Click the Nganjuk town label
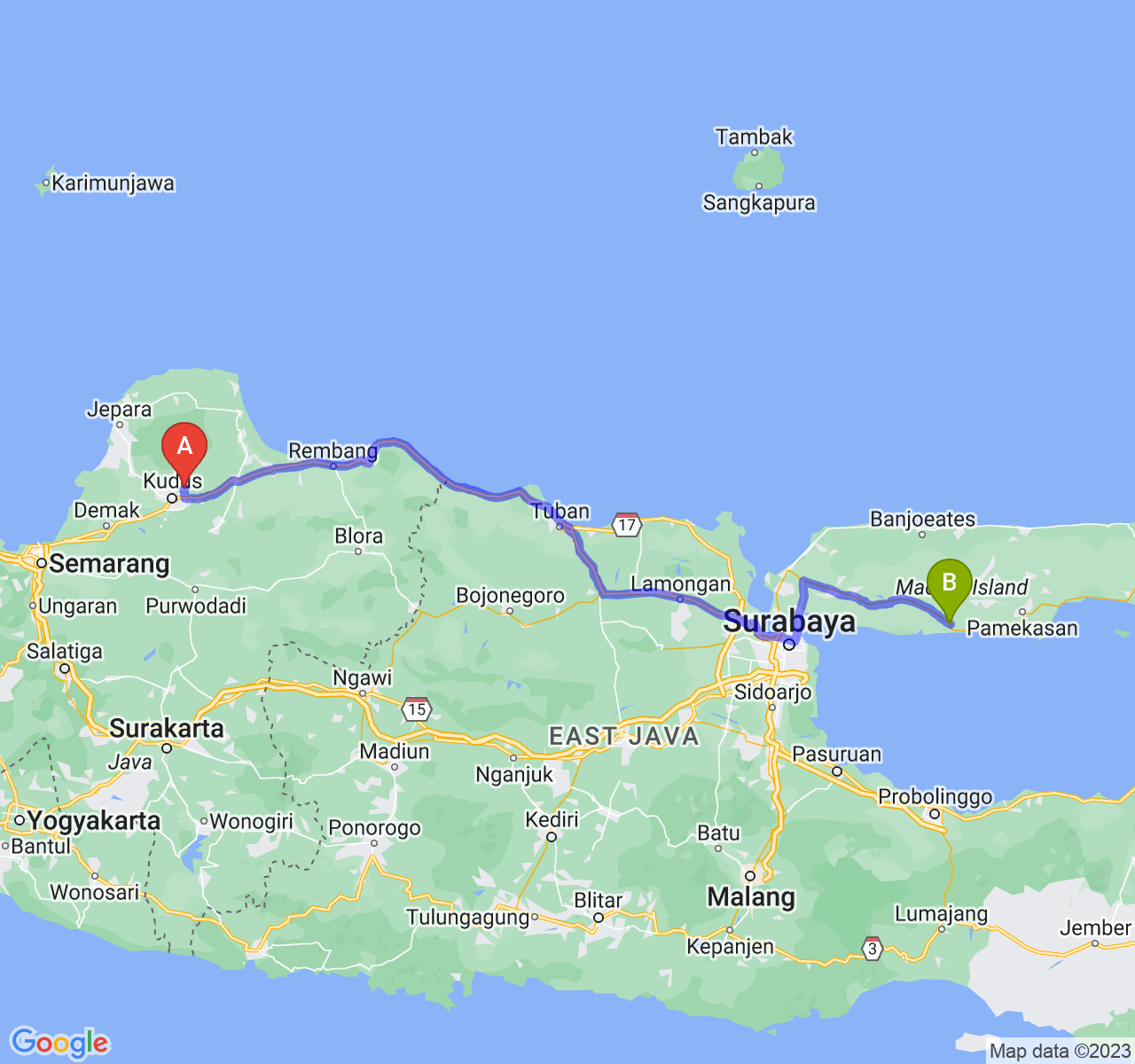The height and width of the screenshot is (1064, 1135). point(514,774)
